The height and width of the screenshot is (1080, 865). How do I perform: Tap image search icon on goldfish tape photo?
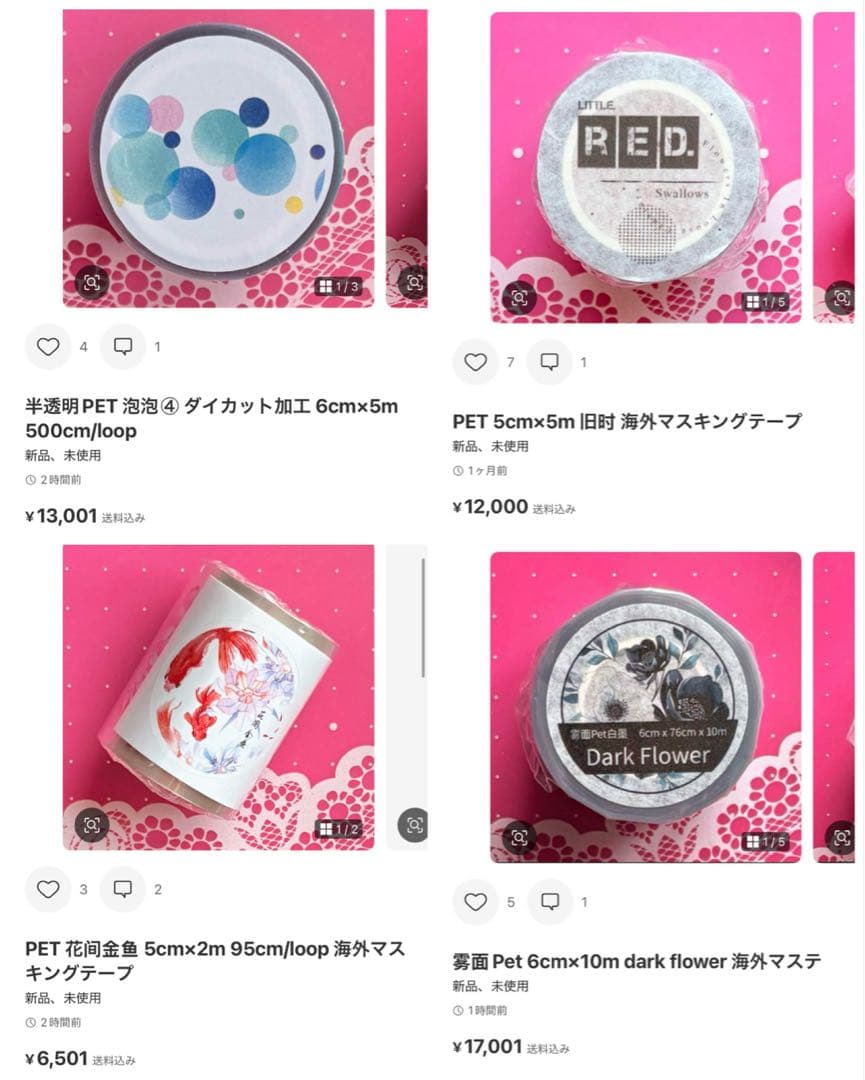[x=92, y=825]
